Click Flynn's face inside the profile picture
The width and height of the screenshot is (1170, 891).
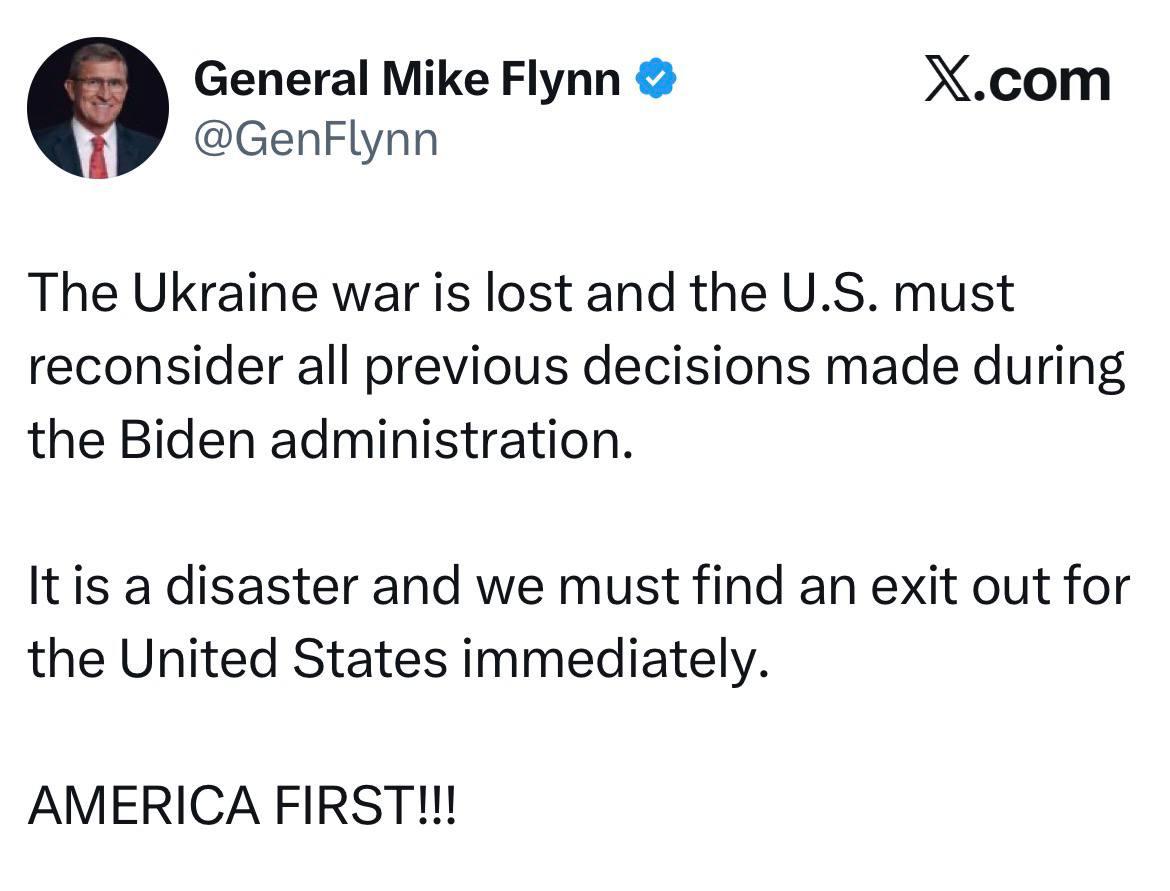point(100,90)
